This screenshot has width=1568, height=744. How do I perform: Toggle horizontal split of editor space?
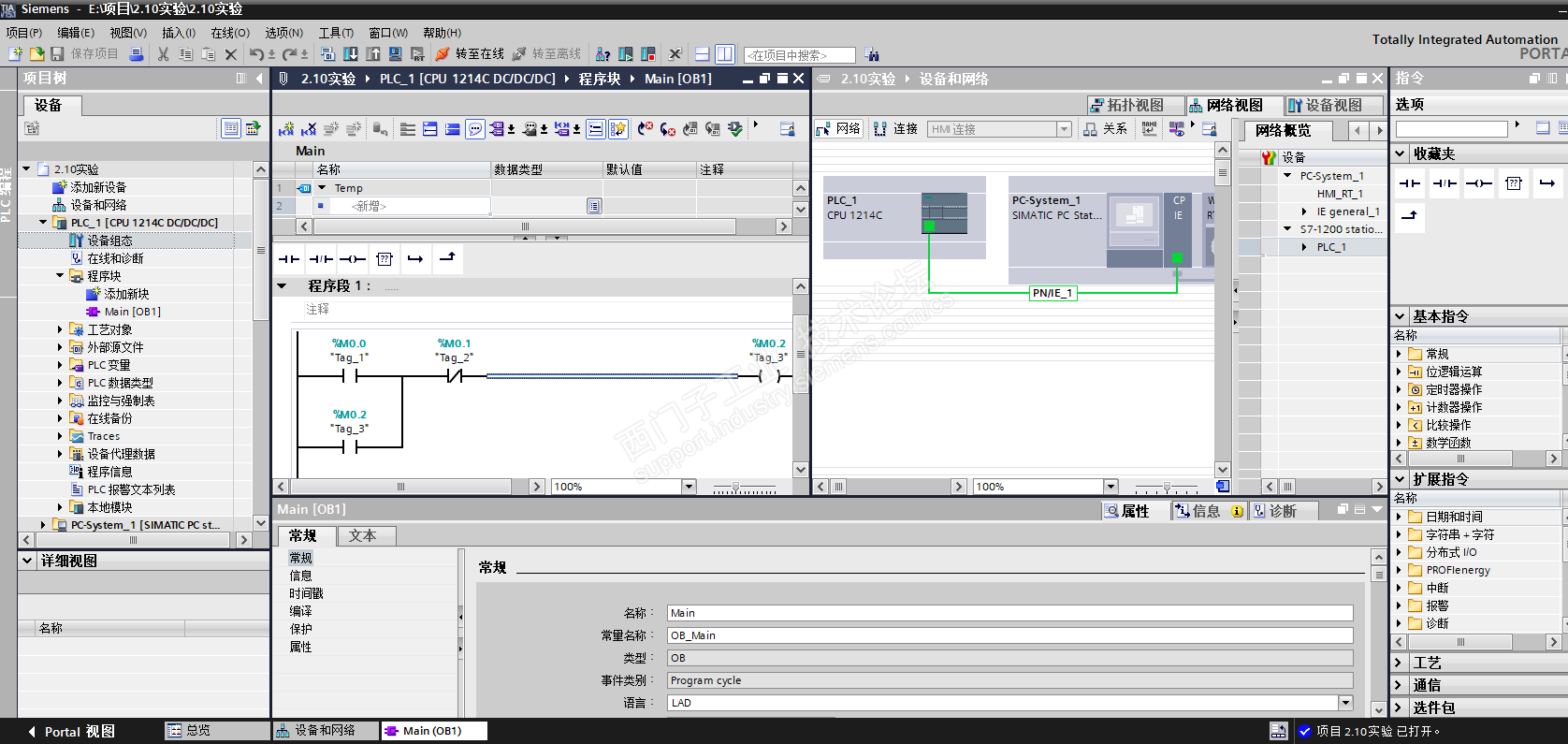703,54
